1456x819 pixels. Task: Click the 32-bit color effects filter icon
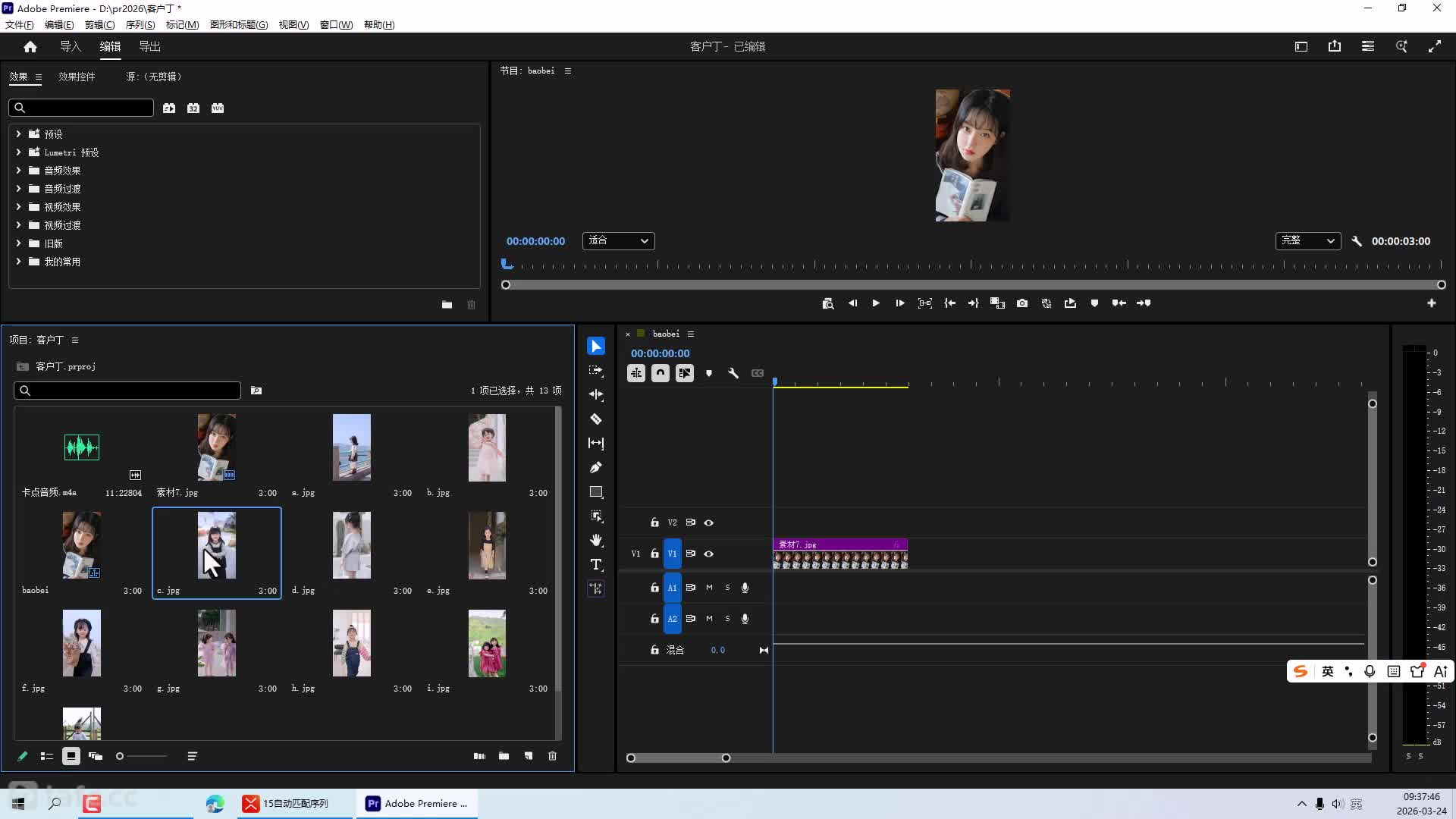[x=193, y=108]
